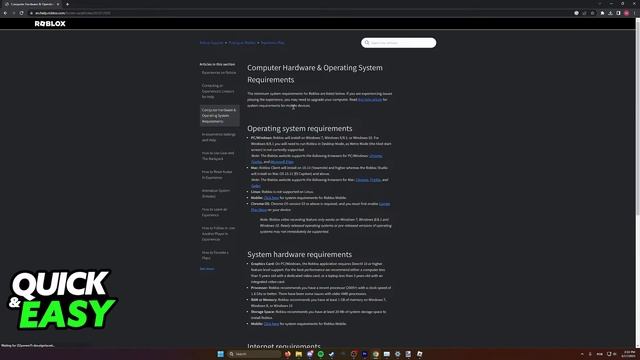Open the Chrome link in the PC/Windows browsers note

coord(376,156)
